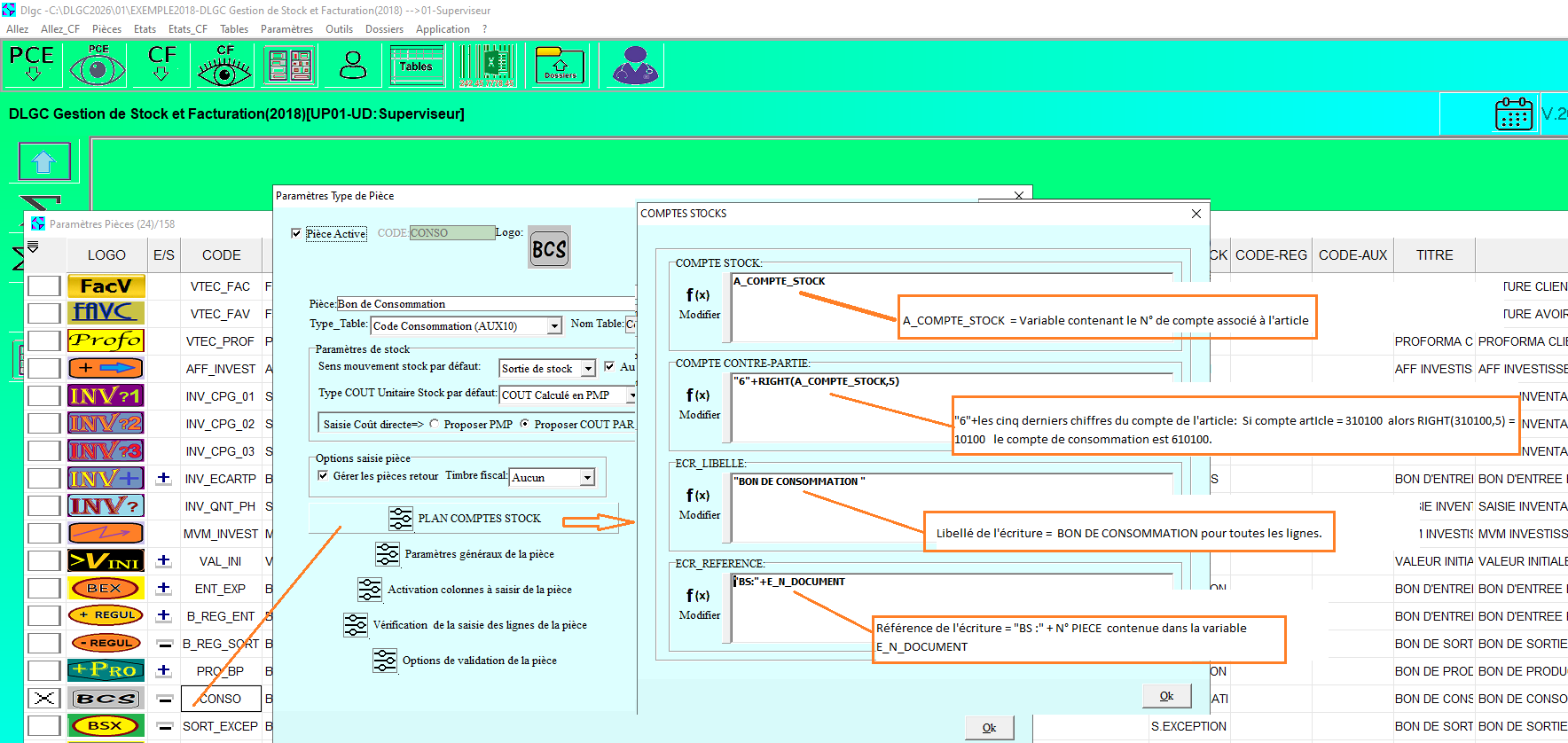Uncheck Gérer les pièces retour

(324, 476)
